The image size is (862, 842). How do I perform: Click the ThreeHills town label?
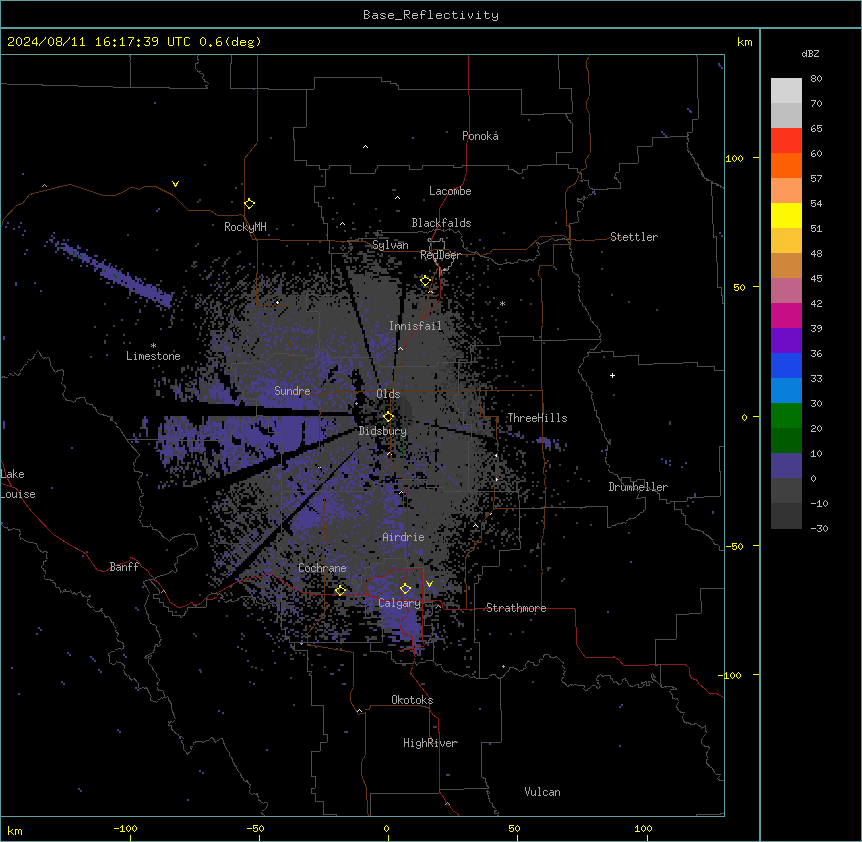(x=537, y=418)
